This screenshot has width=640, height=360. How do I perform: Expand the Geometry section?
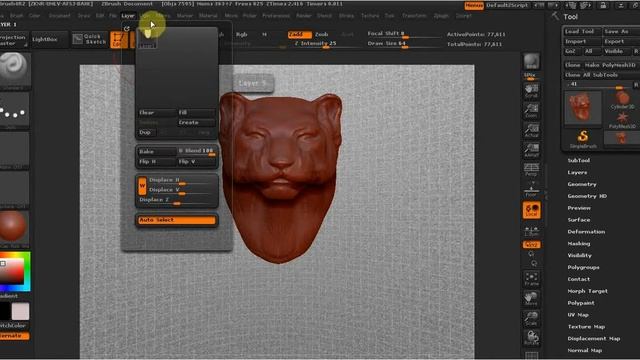(x=582, y=184)
